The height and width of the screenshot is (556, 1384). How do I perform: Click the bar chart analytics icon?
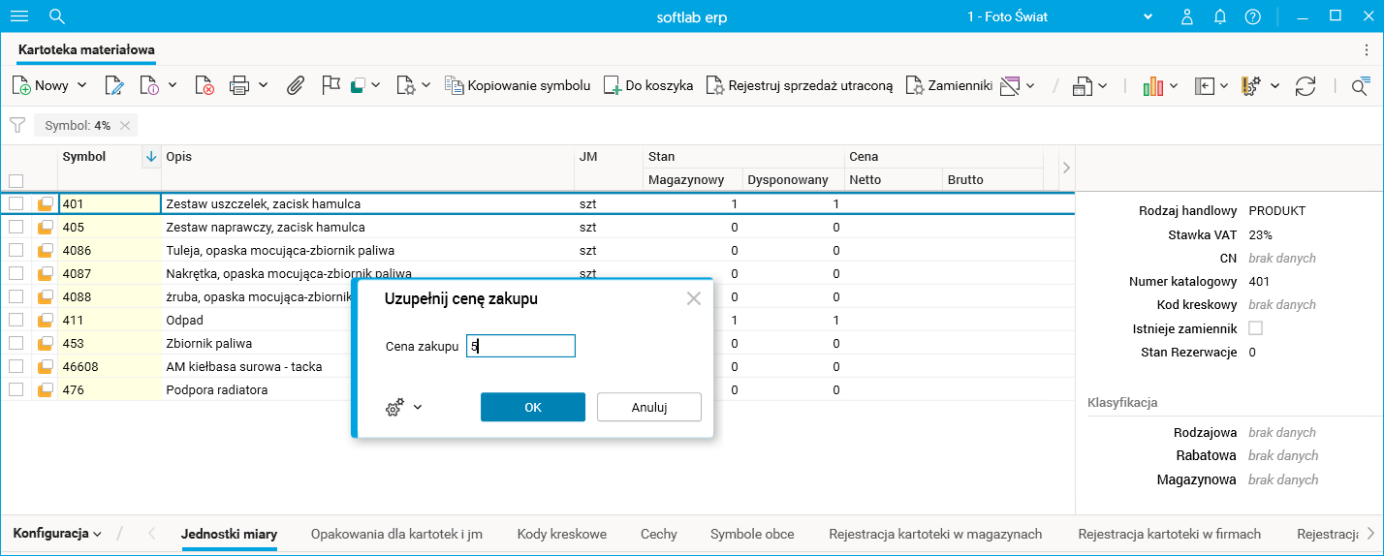pyautogui.click(x=1154, y=86)
